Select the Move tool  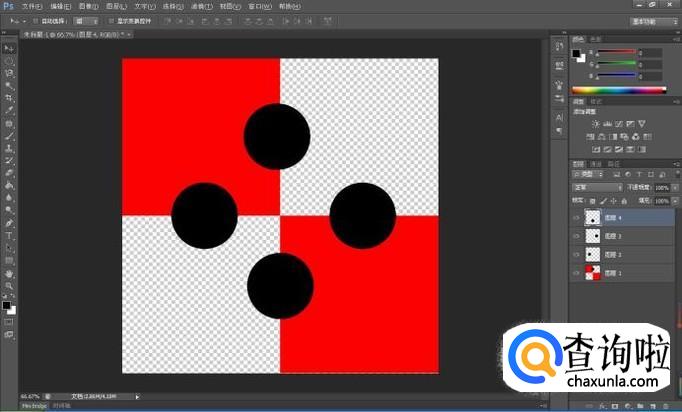[x=9, y=48]
